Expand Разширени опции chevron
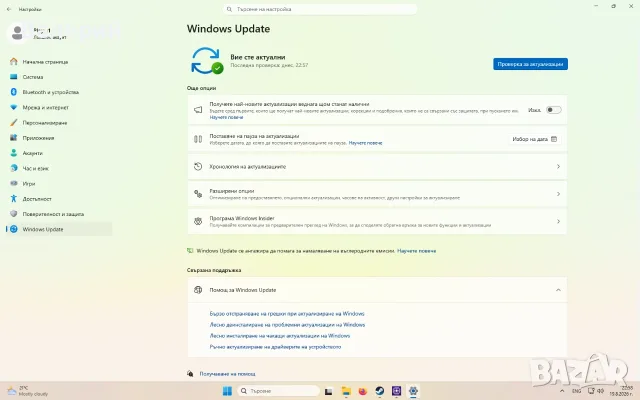The height and width of the screenshot is (400, 640). [558, 194]
